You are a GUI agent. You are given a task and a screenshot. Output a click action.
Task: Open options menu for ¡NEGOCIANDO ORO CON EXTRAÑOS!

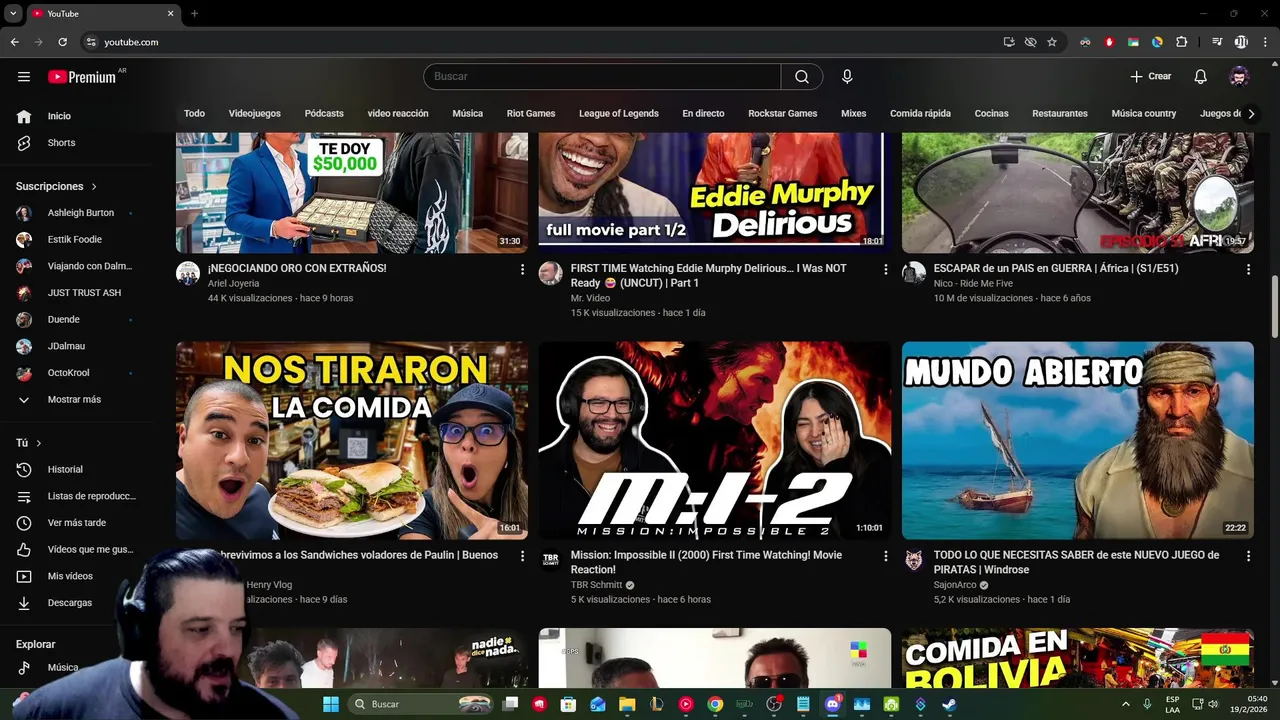[x=522, y=269]
